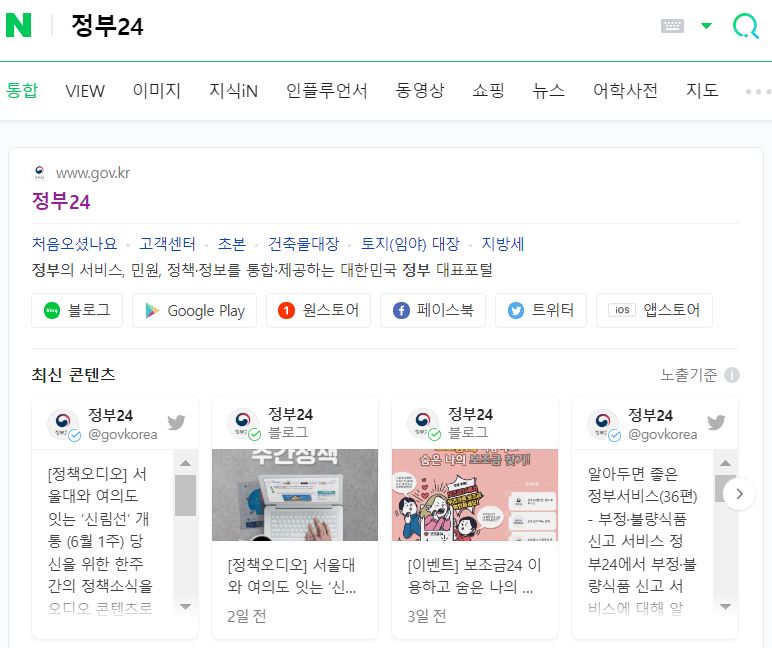
Task: Open the 지도 tab
Action: tap(702, 91)
